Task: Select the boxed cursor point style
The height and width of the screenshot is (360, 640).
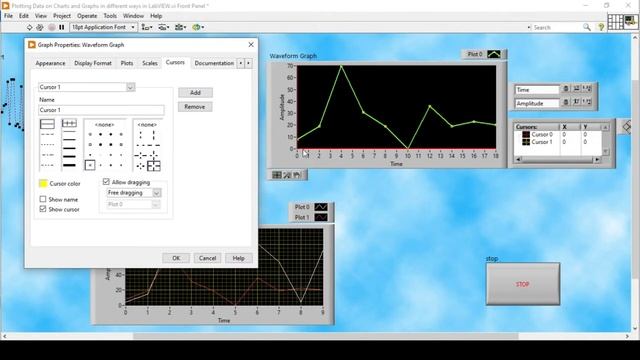Action: tap(90, 165)
